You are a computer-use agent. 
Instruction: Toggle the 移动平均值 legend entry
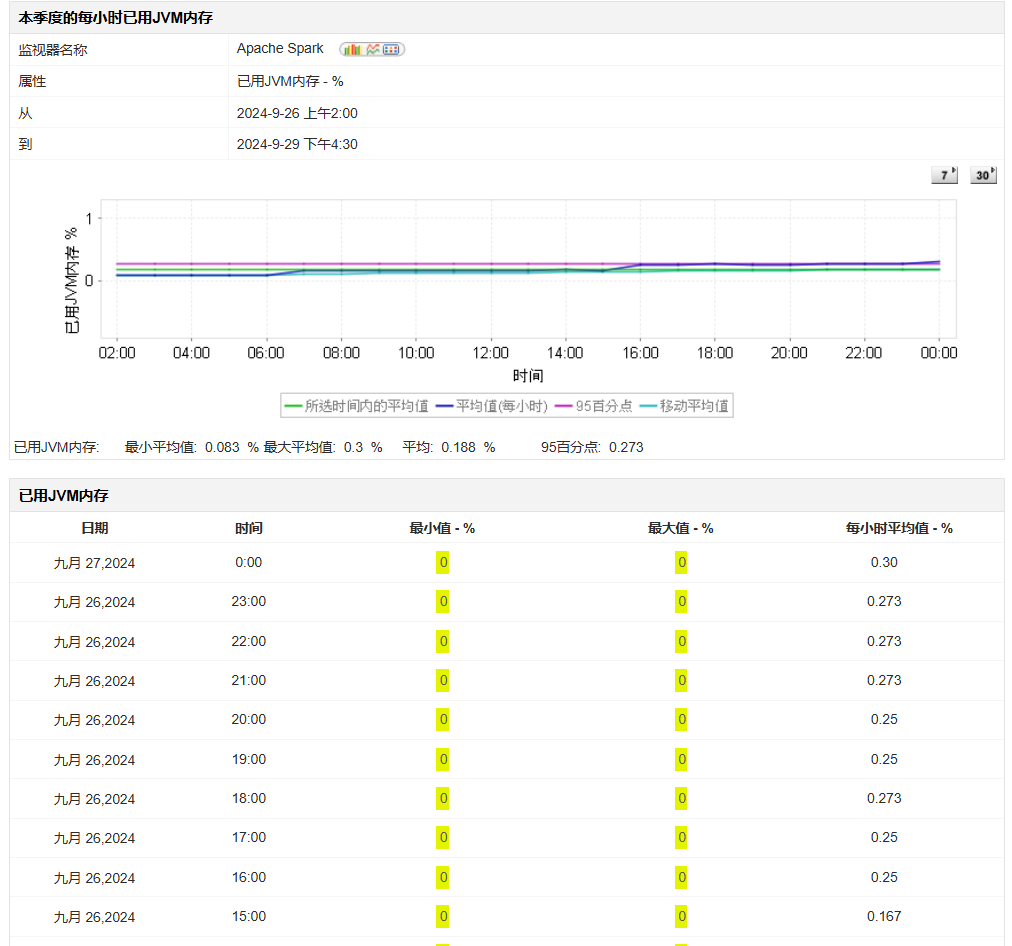pyautogui.click(x=684, y=406)
